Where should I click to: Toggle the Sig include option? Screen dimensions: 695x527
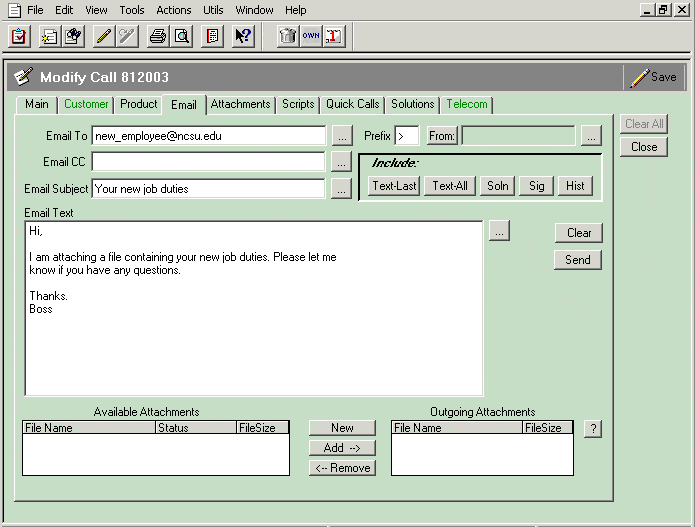pos(537,186)
